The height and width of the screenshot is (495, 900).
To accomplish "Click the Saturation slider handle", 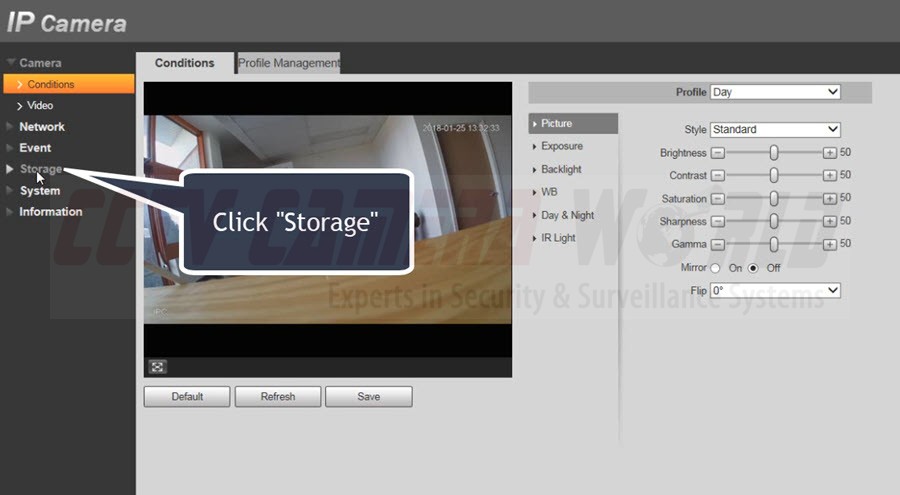I will coord(774,199).
